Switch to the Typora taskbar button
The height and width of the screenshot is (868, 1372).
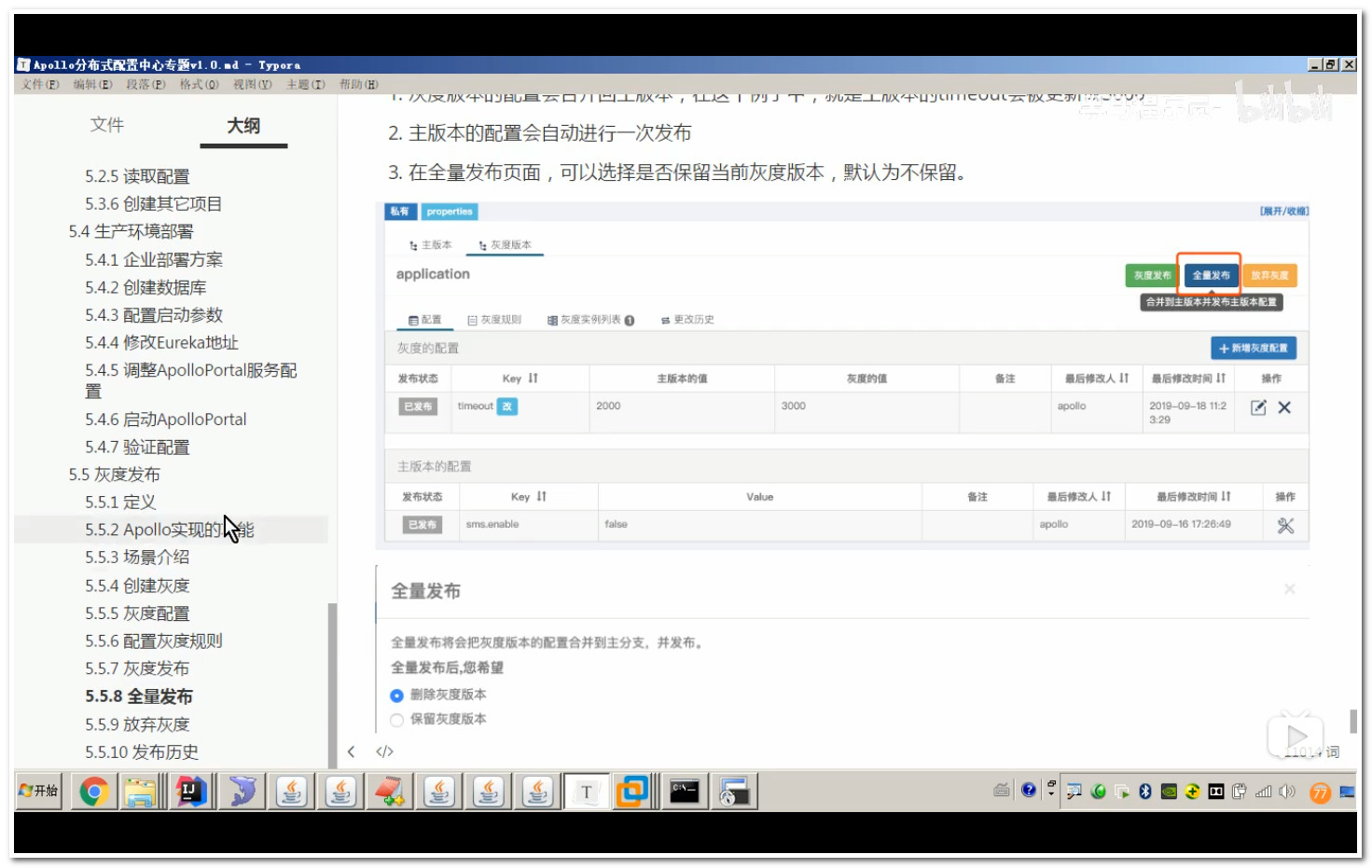click(587, 792)
